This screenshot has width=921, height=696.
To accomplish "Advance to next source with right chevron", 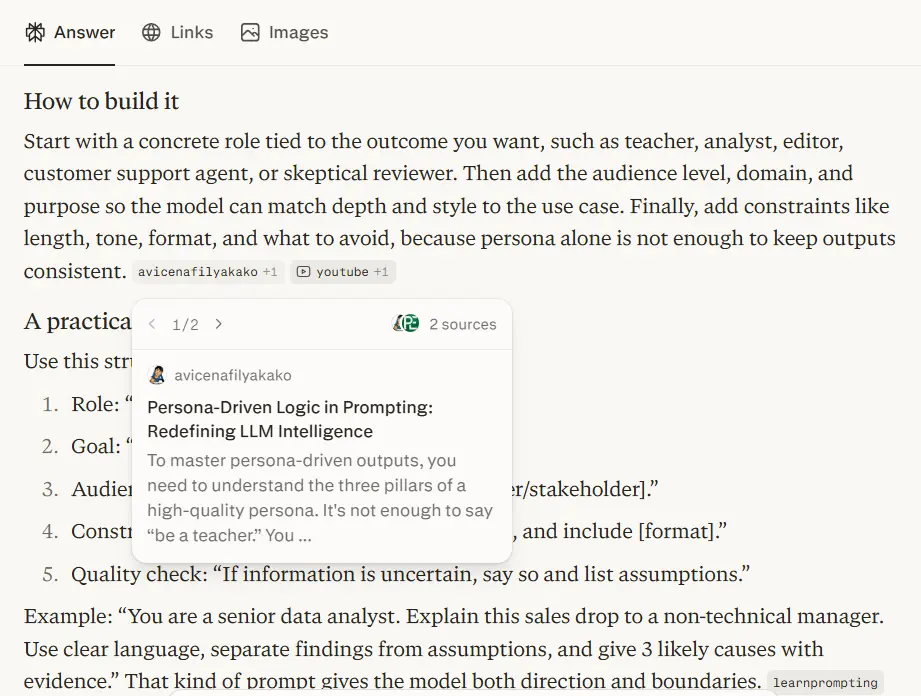I will click(219, 324).
